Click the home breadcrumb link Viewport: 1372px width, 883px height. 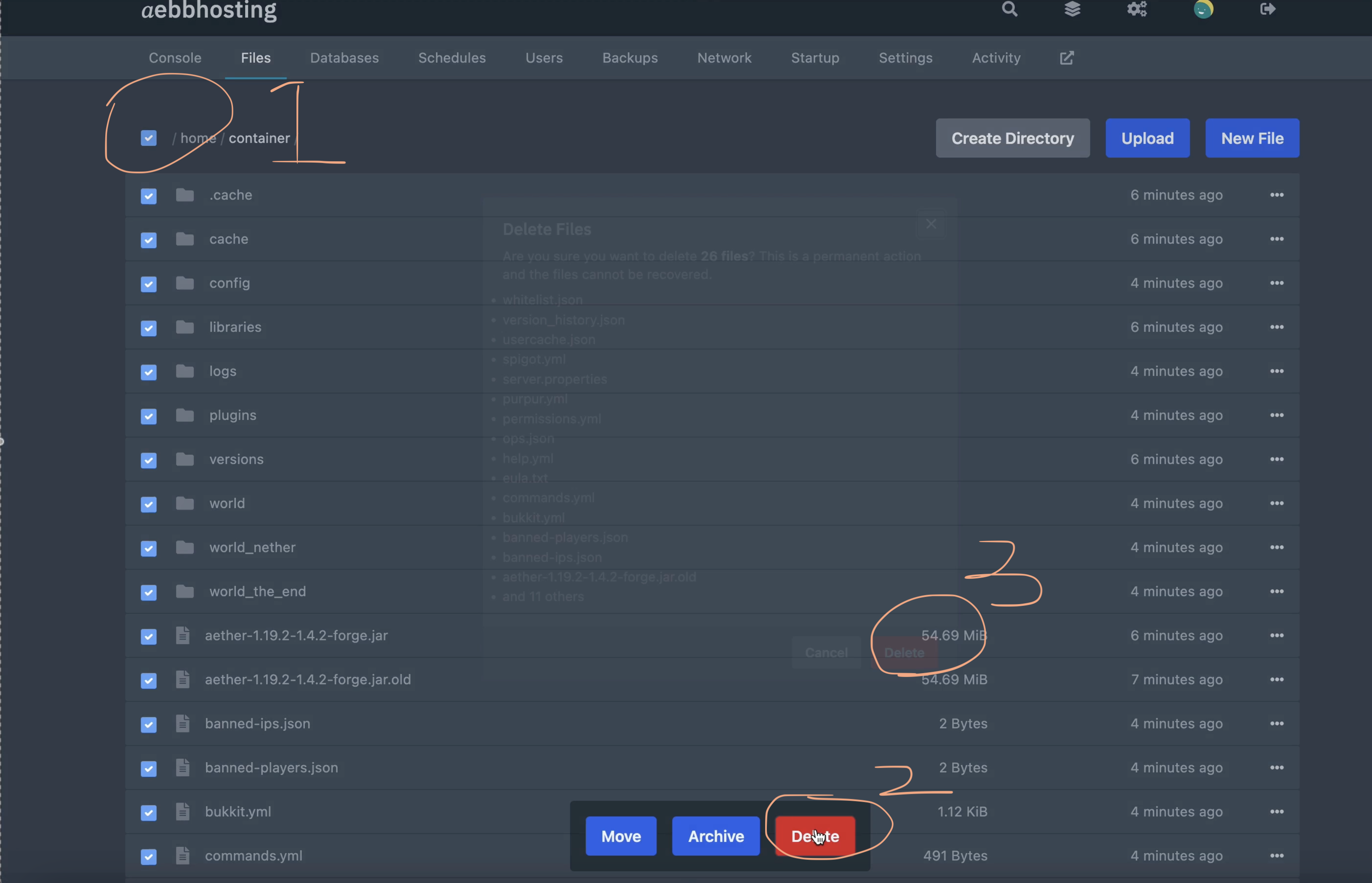click(198, 138)
